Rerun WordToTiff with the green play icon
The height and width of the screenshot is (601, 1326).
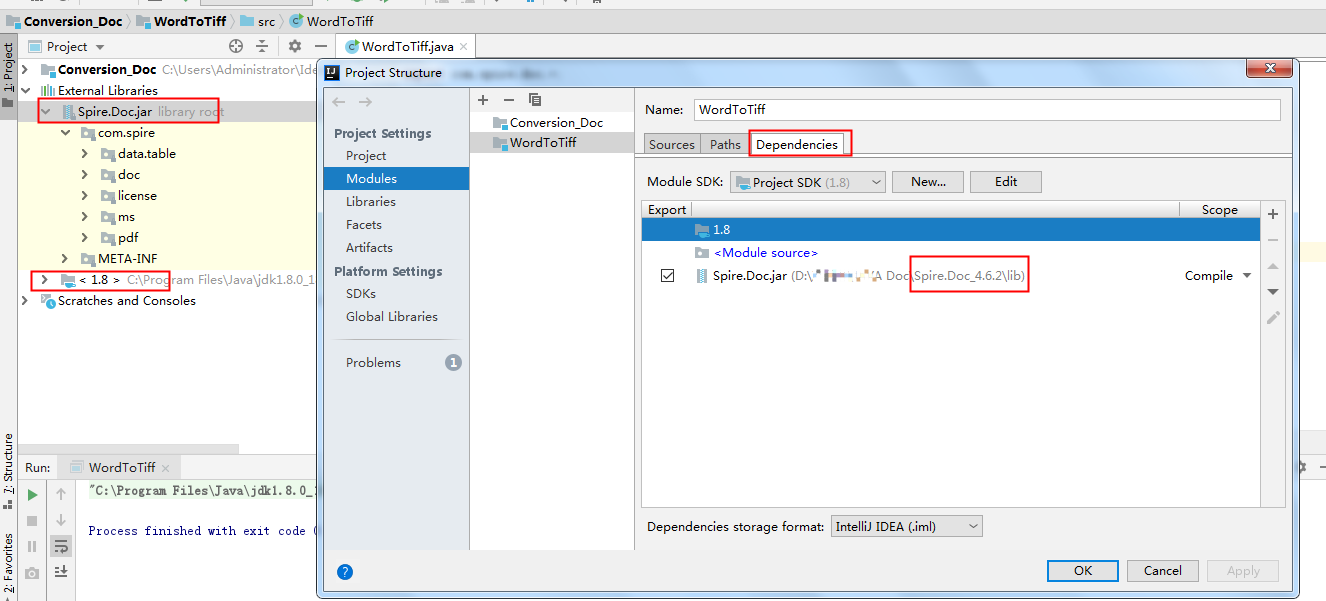pyautogui.click(x=32, y=494)
